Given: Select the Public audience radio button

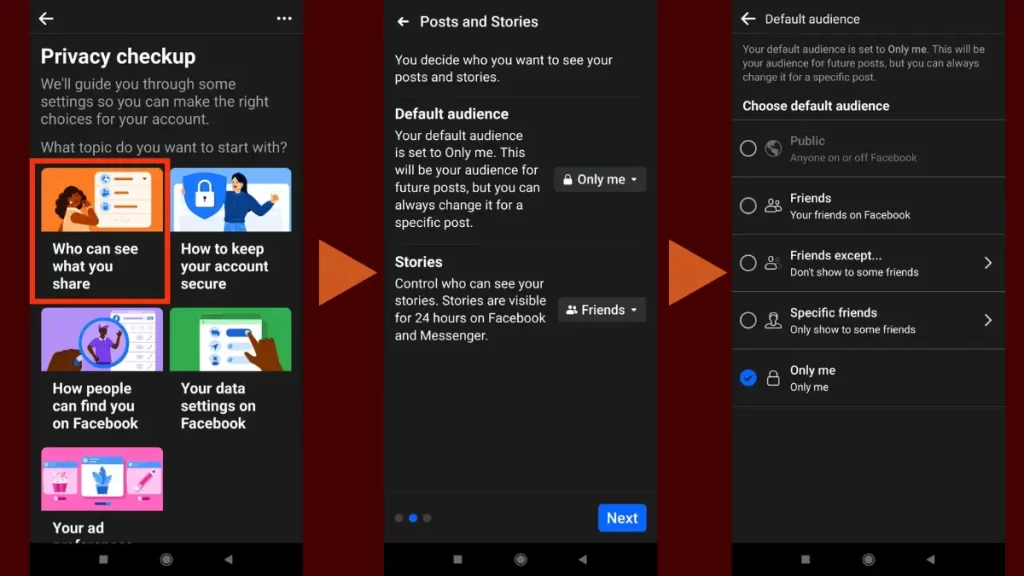Looking at the screenshot, I should [748, 149].
